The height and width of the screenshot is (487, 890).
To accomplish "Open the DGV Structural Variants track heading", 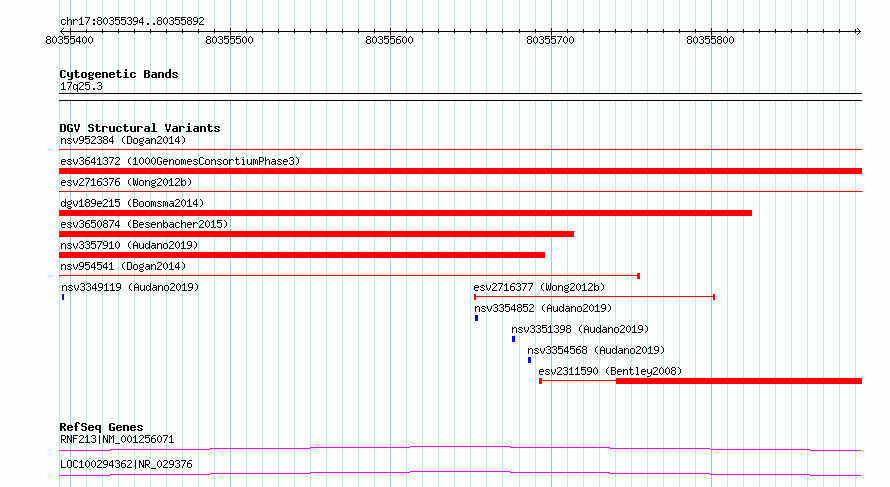I will point(140,128).
